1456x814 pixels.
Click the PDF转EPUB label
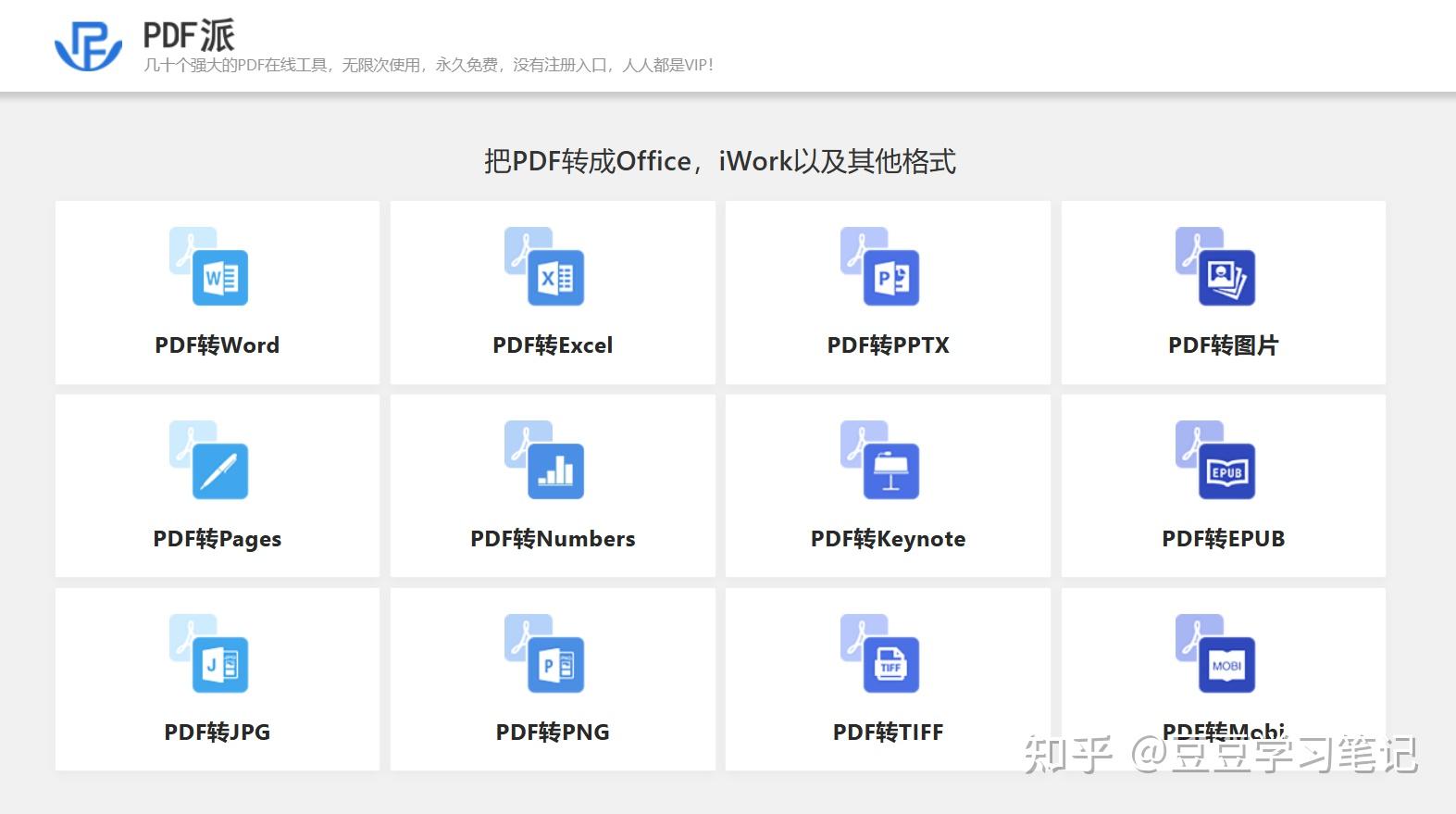(1224, 539)
